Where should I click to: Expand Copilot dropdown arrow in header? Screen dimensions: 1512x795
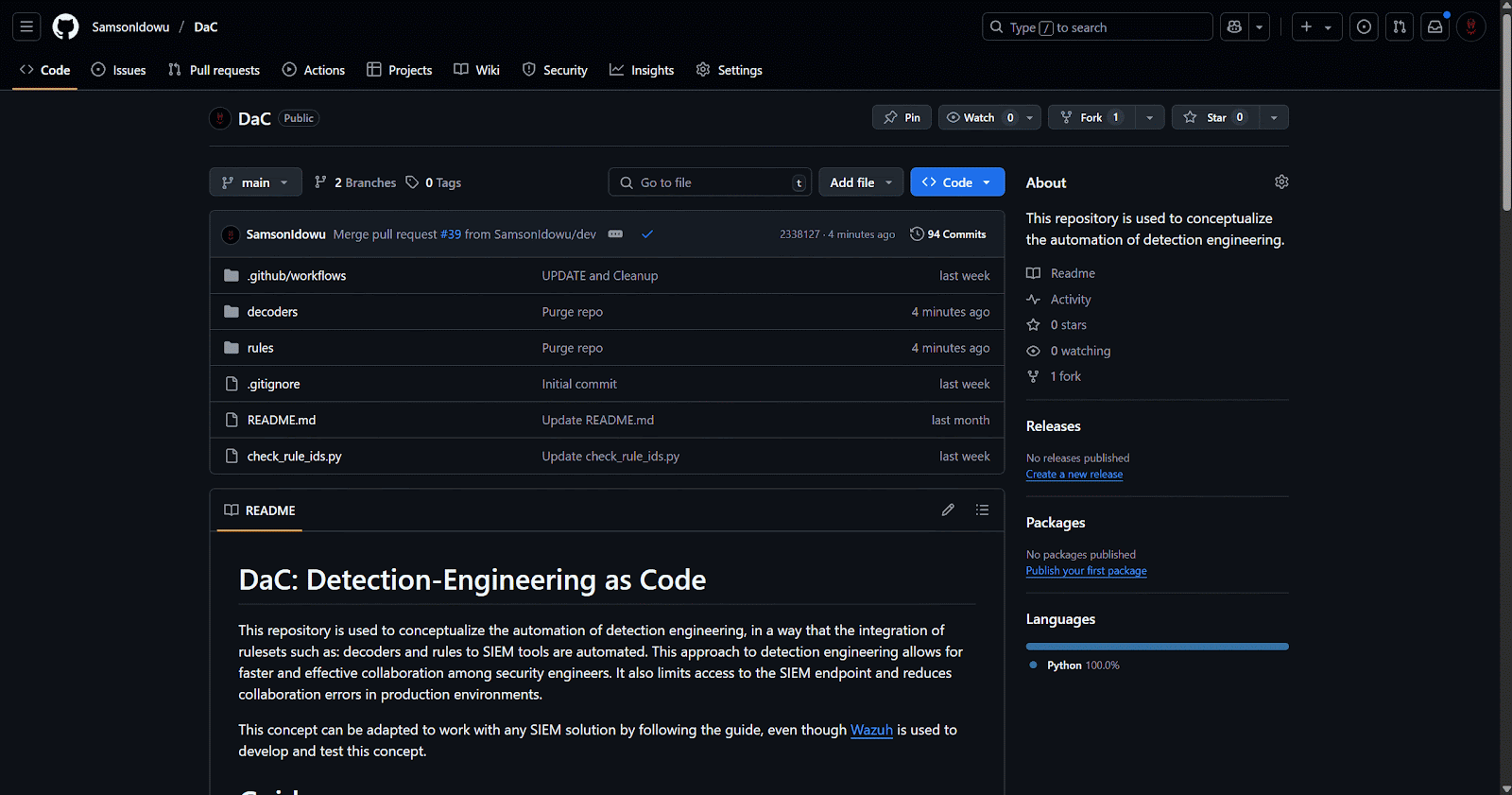coord(1259,26)
